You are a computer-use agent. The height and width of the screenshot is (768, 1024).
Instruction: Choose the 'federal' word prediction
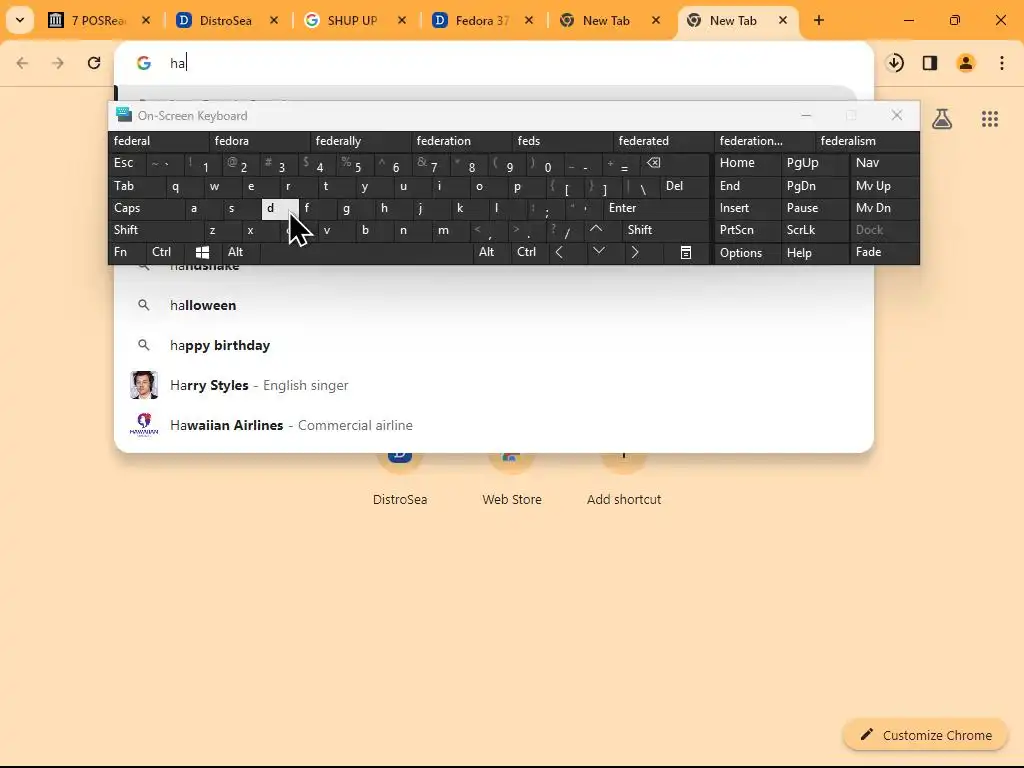(159, 141)
